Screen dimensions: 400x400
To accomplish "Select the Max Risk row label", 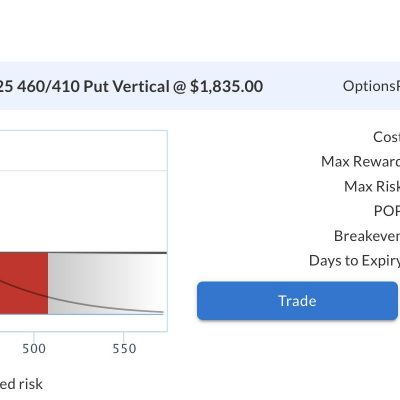I will [372, 186].
